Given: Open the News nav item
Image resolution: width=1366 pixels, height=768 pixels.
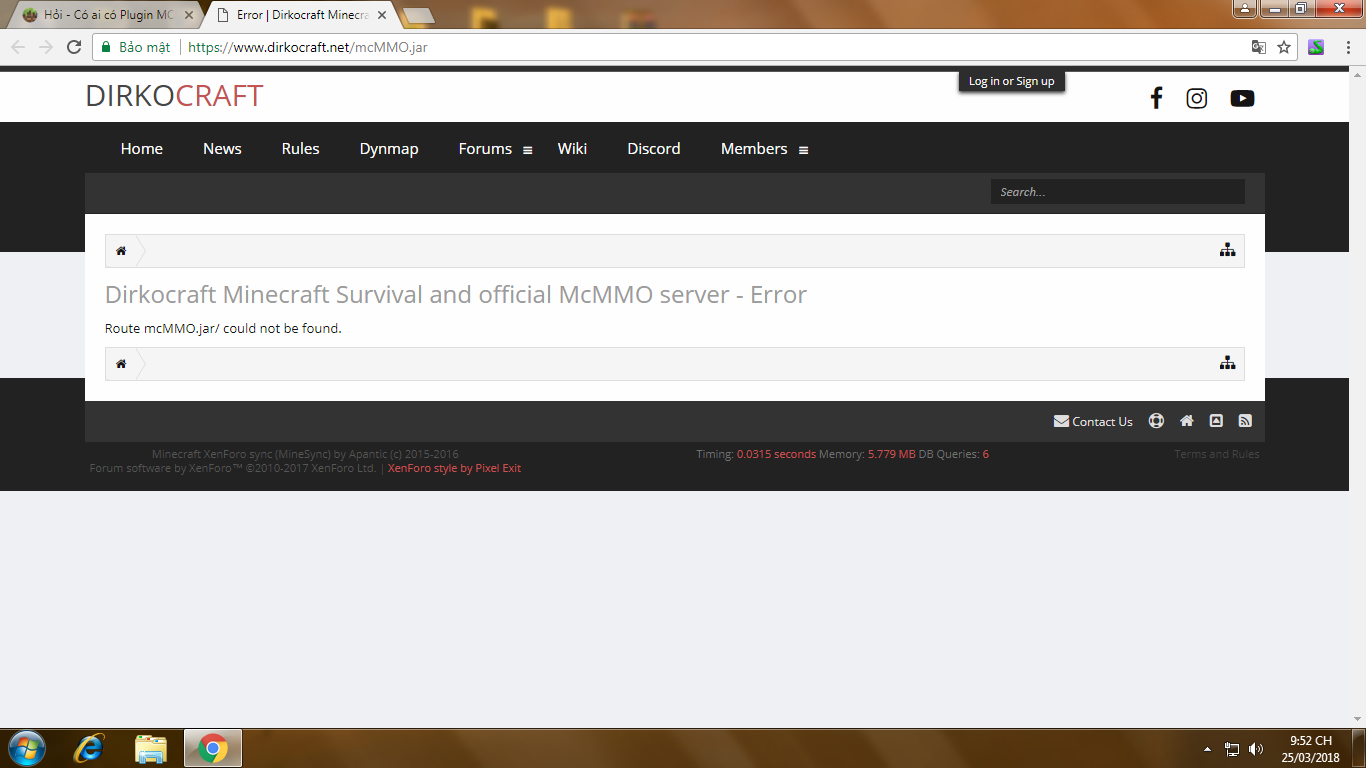Looking at the screenshot, I should (x=222, y=148).
